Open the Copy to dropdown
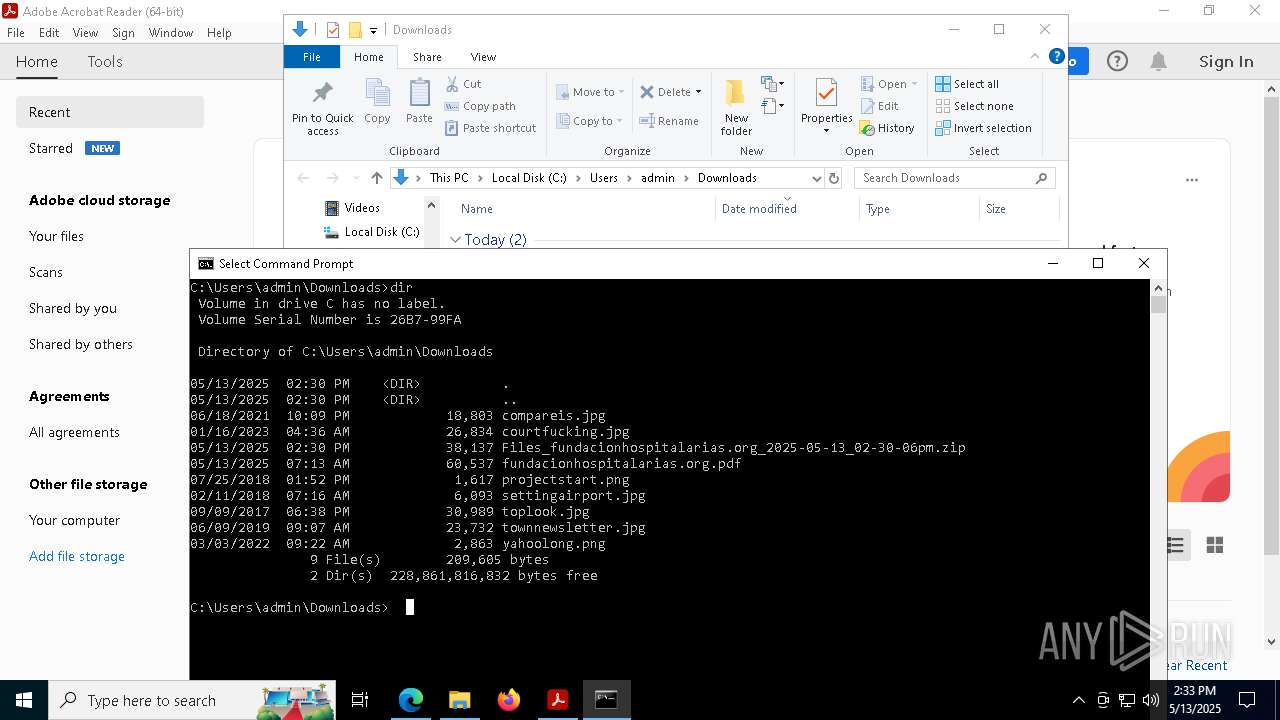This screenshot has height=720, width=1280. (x=590, y=121)
